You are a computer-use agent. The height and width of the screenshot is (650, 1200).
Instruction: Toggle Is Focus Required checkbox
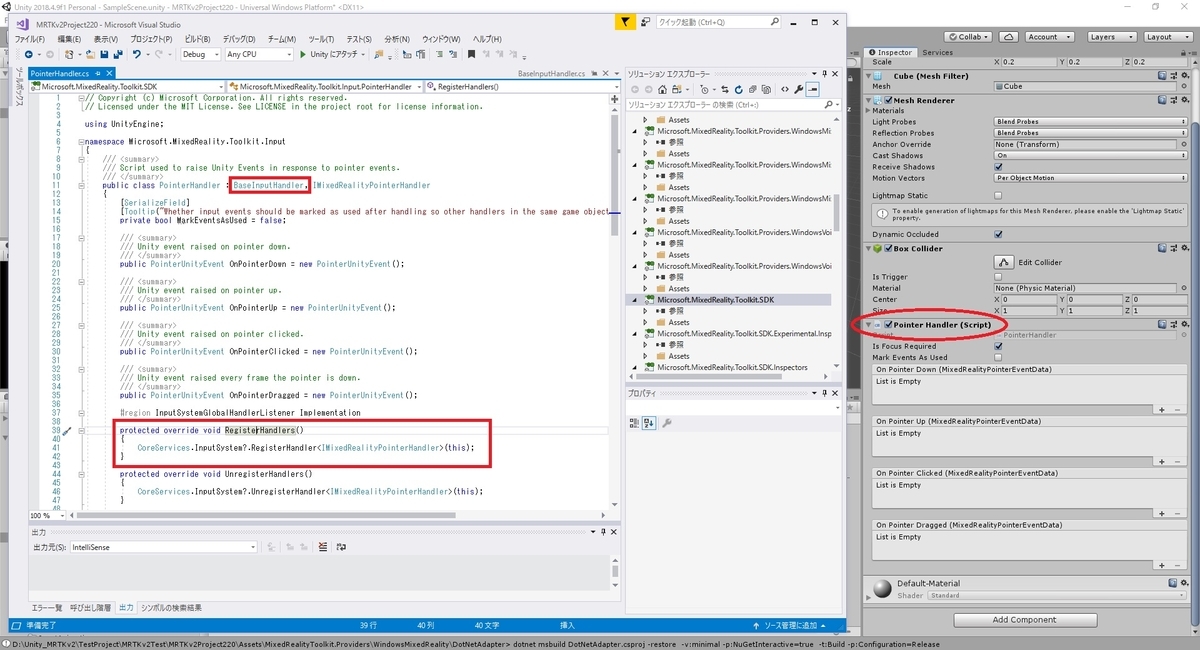[998, 346]
